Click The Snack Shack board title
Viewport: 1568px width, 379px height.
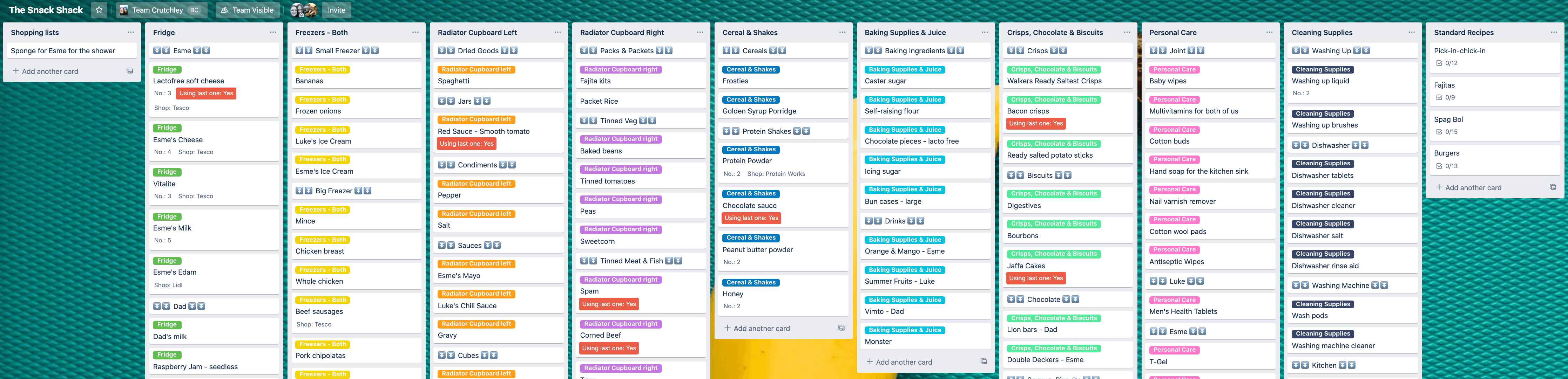(x=46, y=10)
